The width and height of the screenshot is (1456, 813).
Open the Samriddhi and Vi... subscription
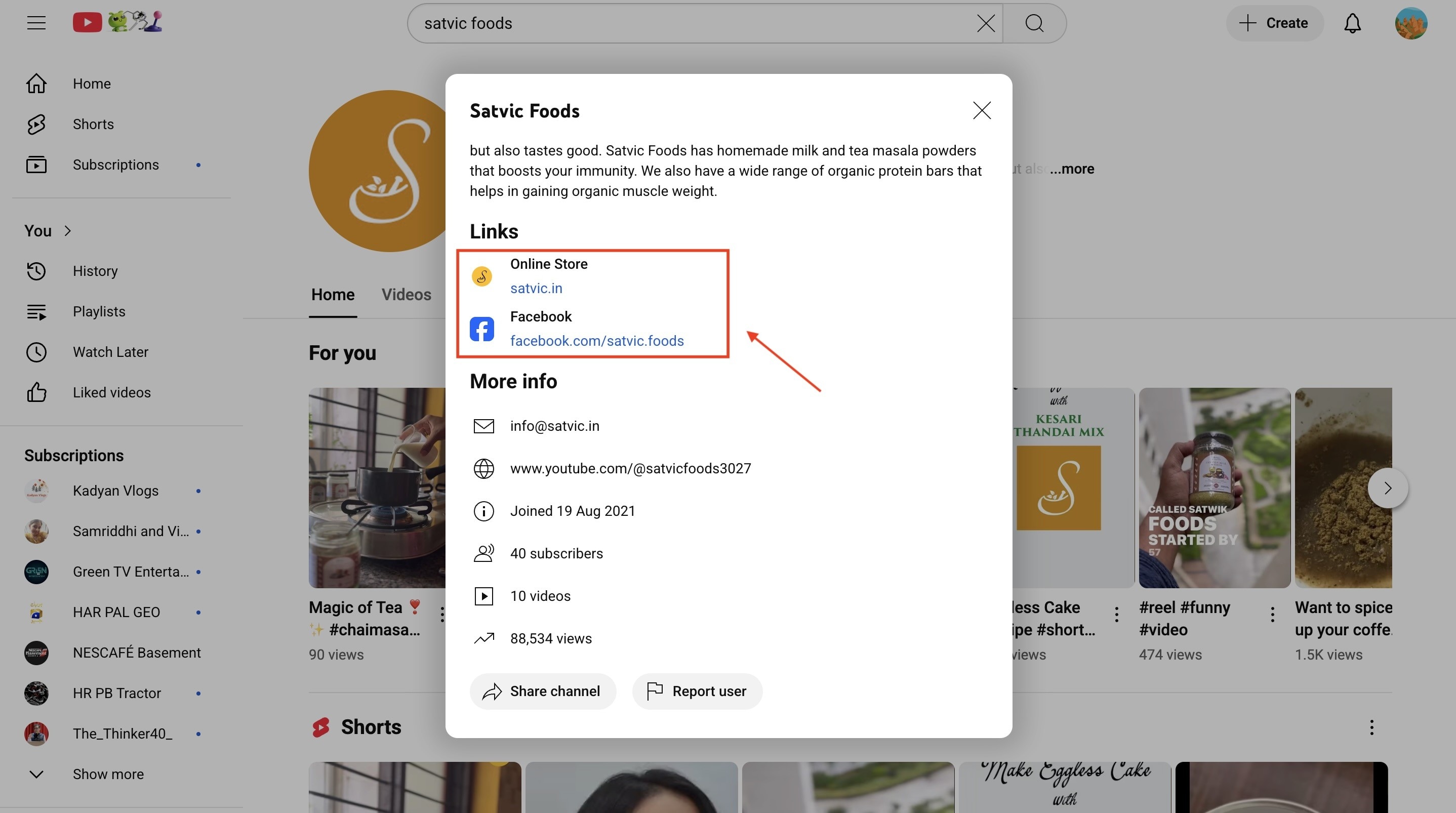(x=121, y=532)
